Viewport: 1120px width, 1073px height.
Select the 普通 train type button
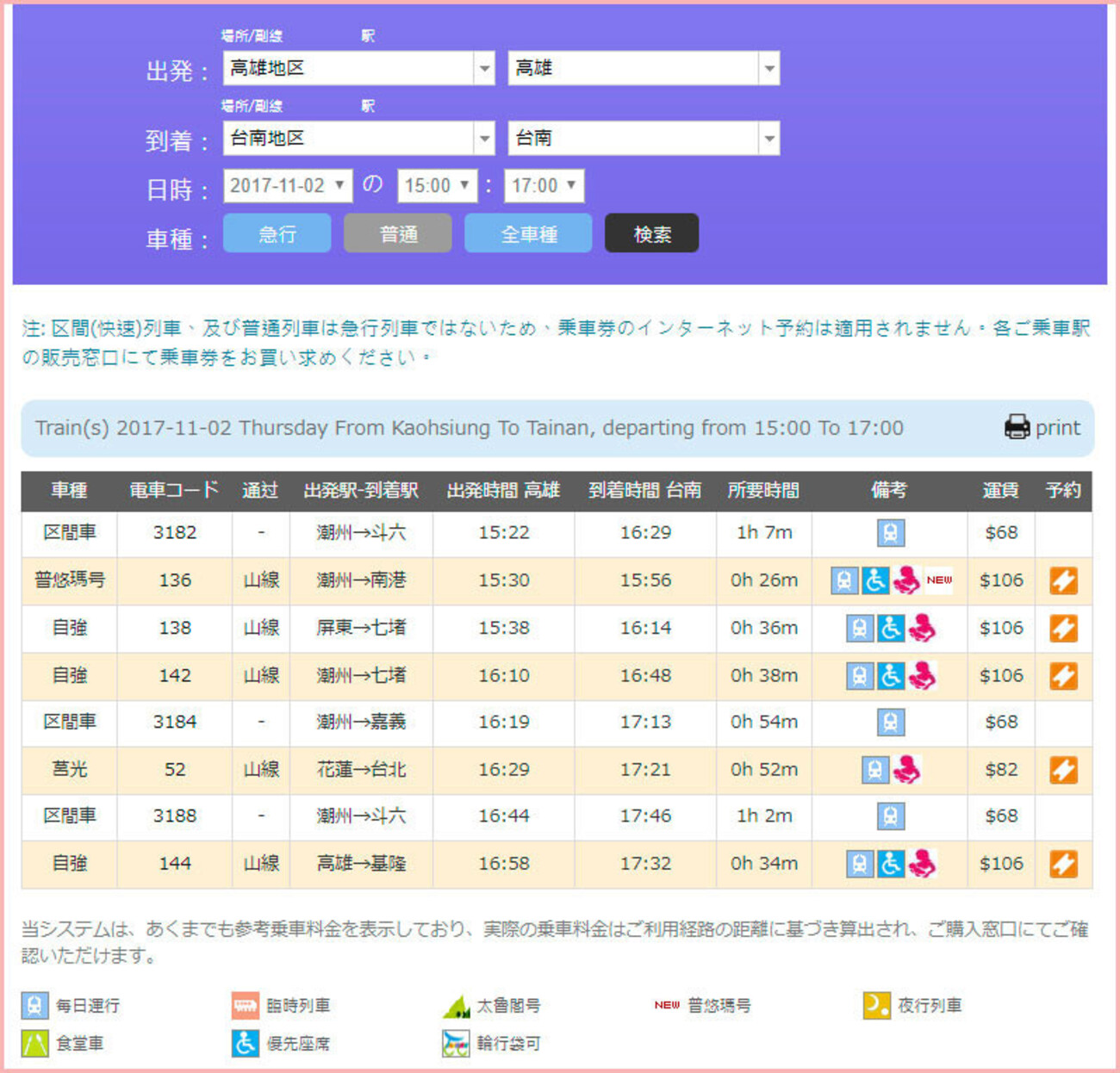(397, 233)
